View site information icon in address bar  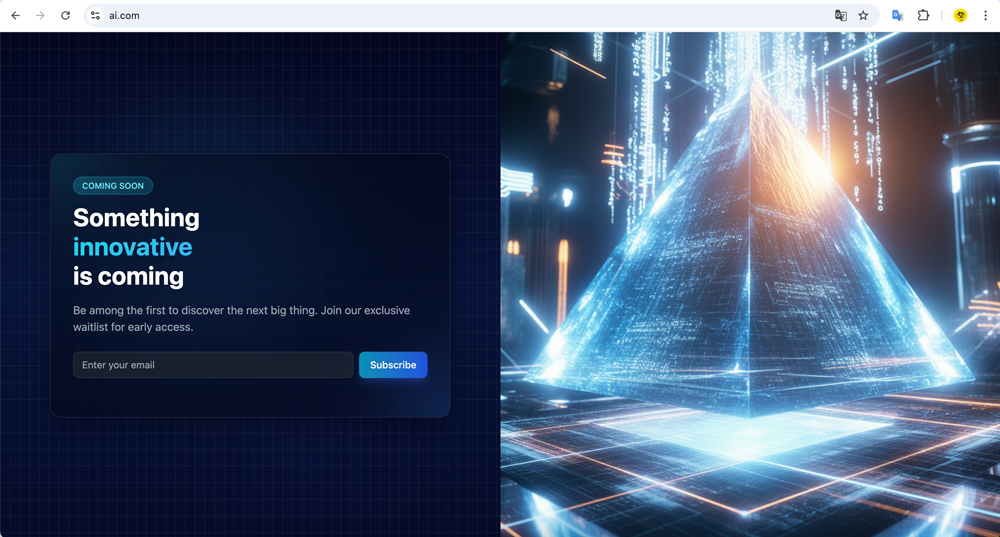coord(95,15)
